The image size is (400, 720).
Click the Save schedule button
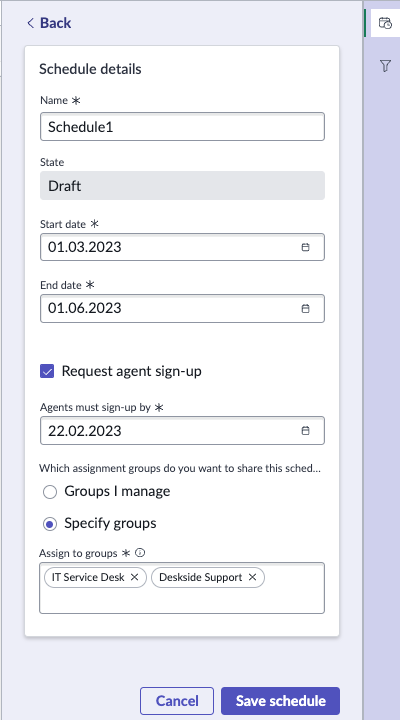click(x=280, y=701)
